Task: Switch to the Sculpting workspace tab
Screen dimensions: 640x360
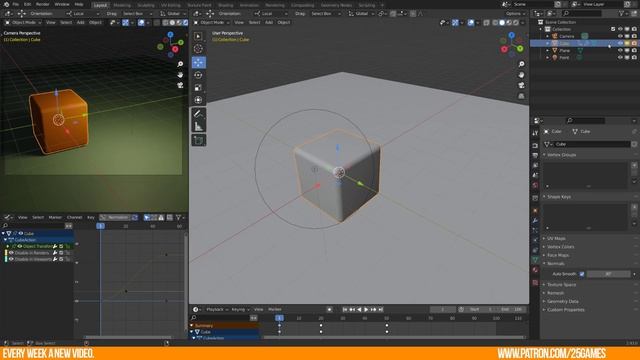Action: pos(146,5)
